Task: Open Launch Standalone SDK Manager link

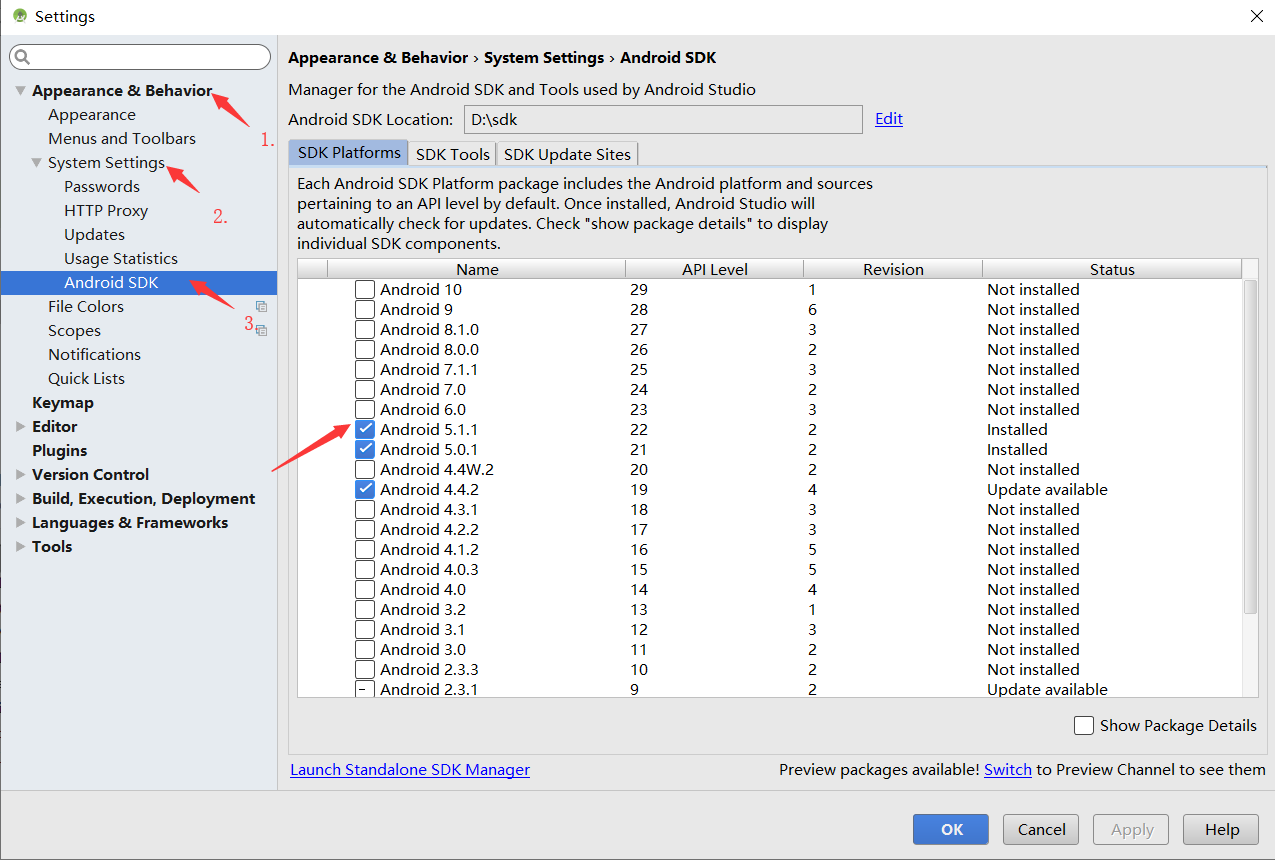Action: [x=410, y=770]
